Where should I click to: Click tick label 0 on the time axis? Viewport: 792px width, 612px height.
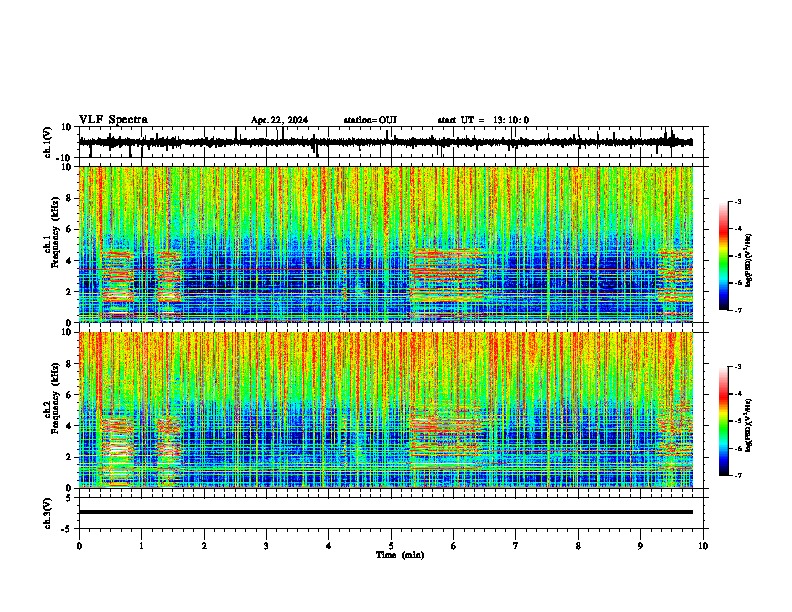(x=79, y=546)
